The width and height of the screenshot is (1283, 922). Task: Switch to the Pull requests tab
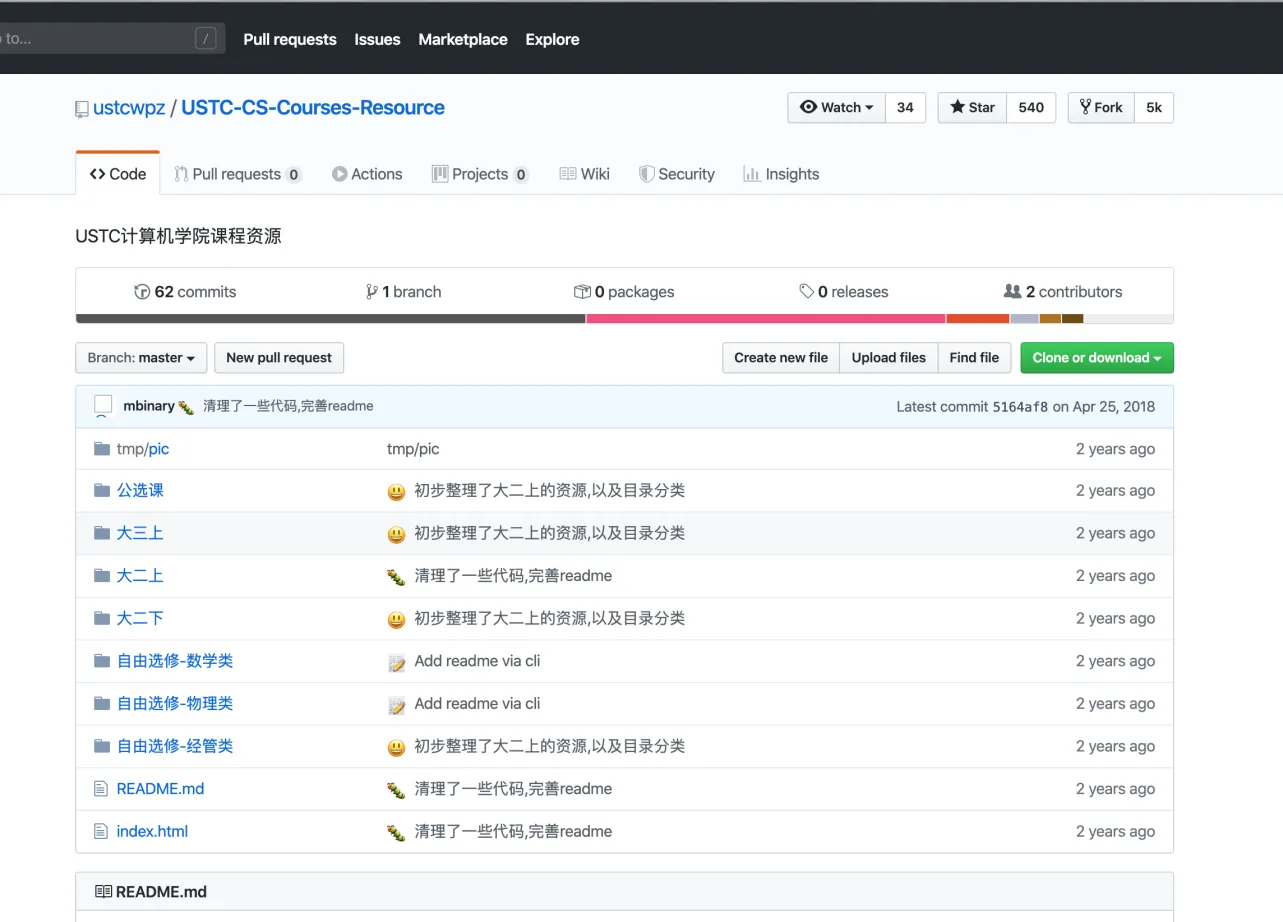(x=238, y=174)
